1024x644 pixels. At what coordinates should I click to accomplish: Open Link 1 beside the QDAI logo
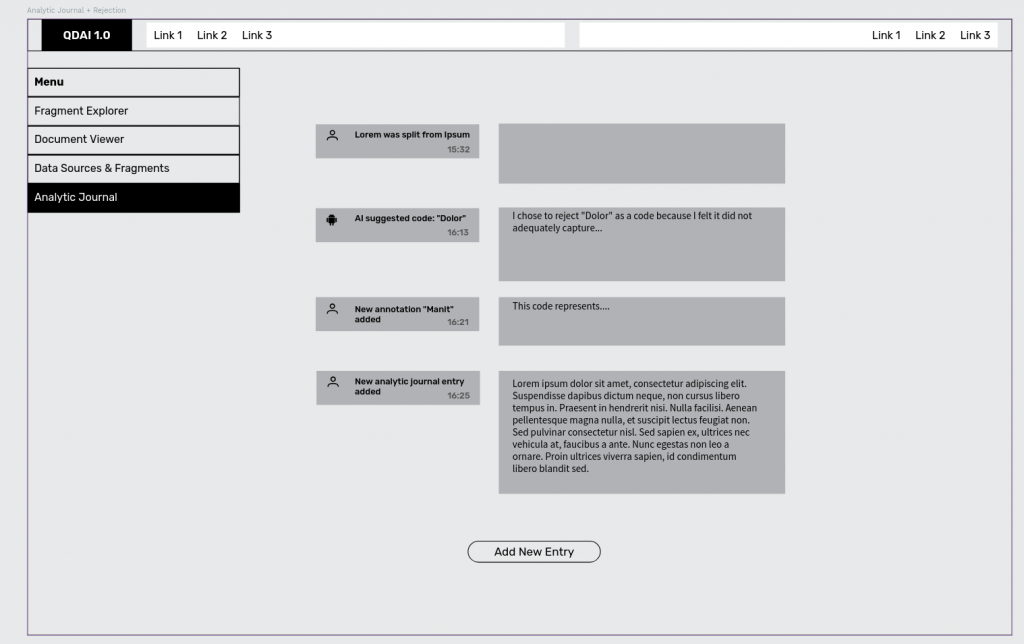point(167,35)
